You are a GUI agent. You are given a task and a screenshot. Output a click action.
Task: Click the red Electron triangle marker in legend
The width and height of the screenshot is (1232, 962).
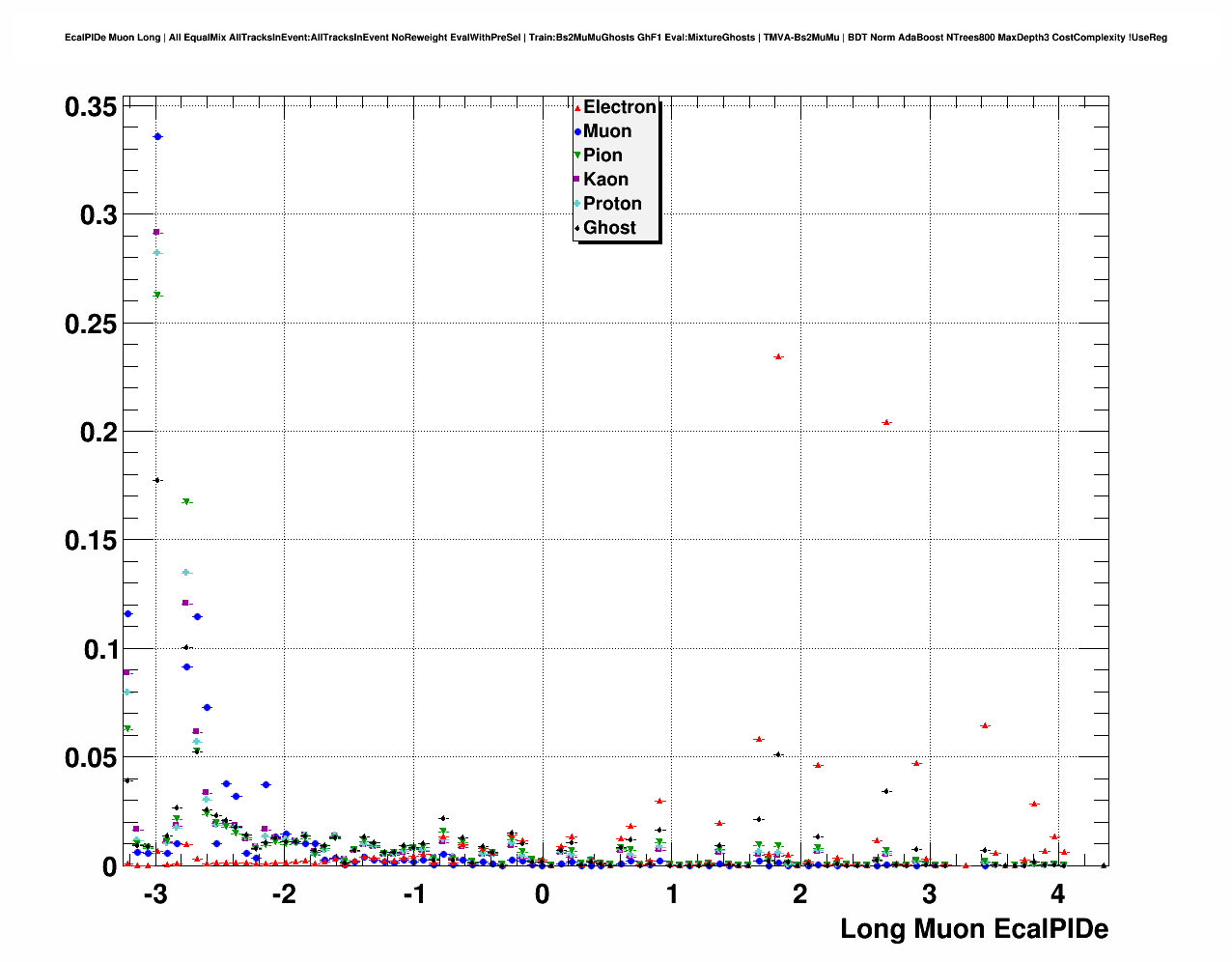pos(577,108)
